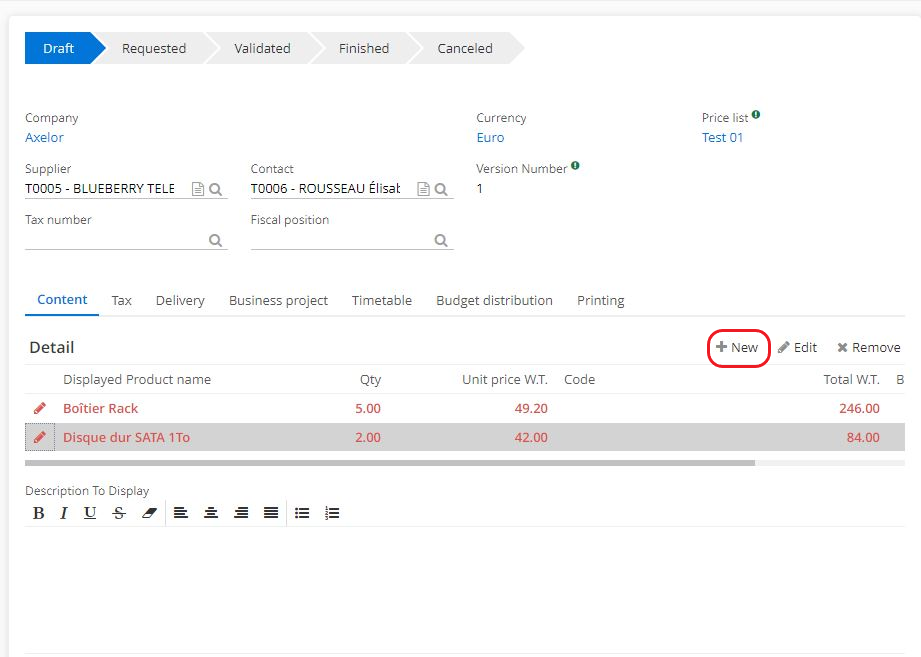Toggle italic text formatting

[x=64, y=513]
